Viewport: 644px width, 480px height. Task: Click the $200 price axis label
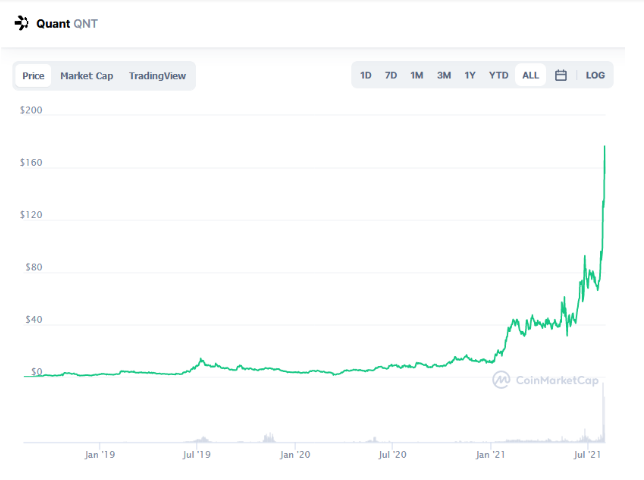point(31,110)
